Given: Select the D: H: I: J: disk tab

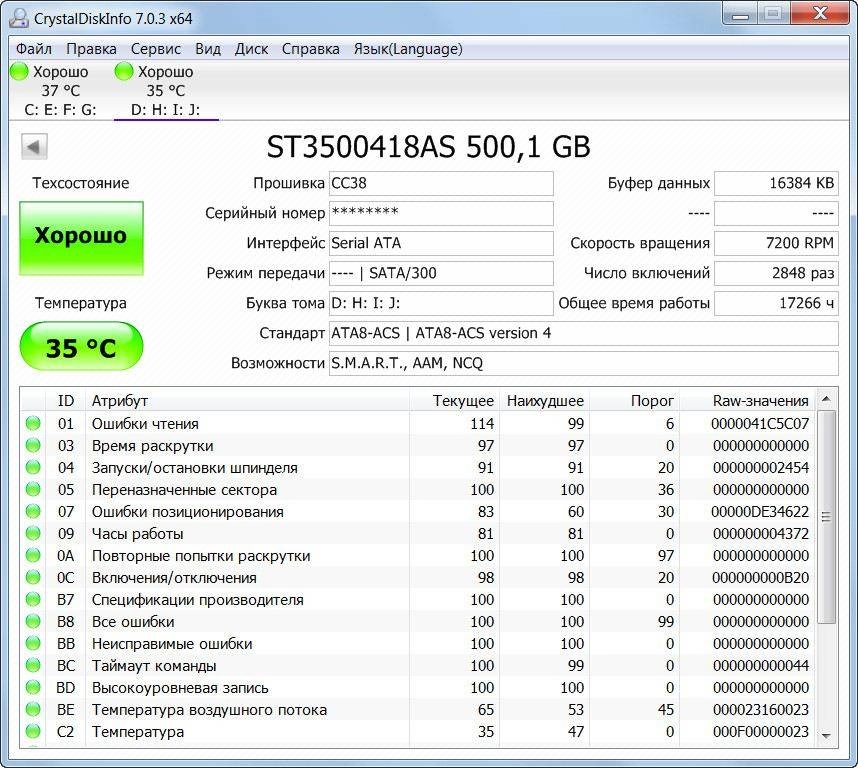Looking at the screenshot, I should tap(165, 91).
